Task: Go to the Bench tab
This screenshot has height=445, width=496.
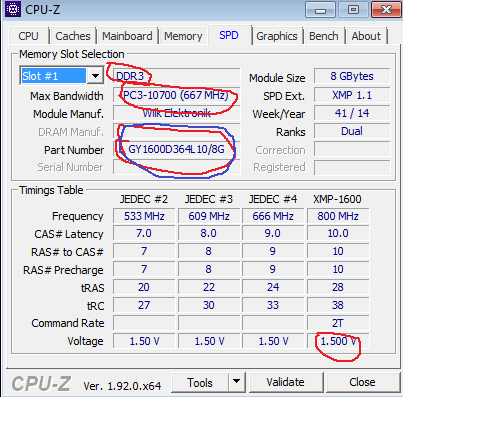Action: [323, 36]
